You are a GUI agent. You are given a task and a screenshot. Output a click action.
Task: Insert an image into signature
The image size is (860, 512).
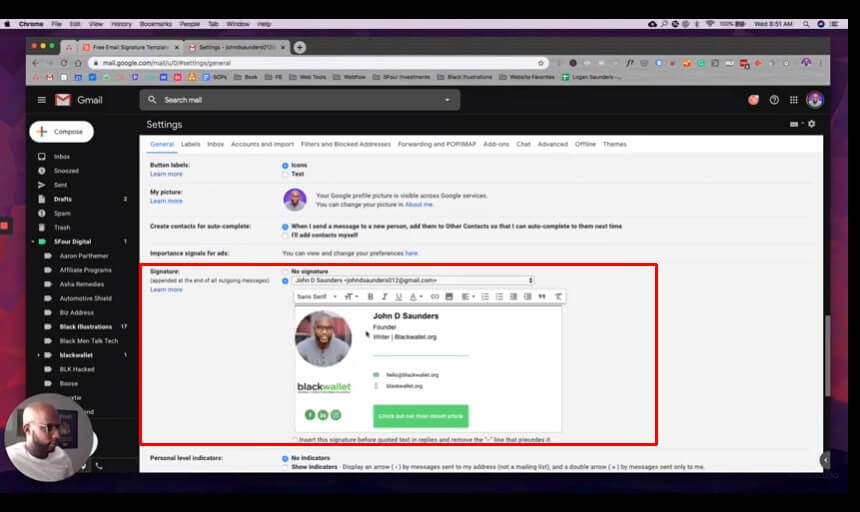[449, 297]
